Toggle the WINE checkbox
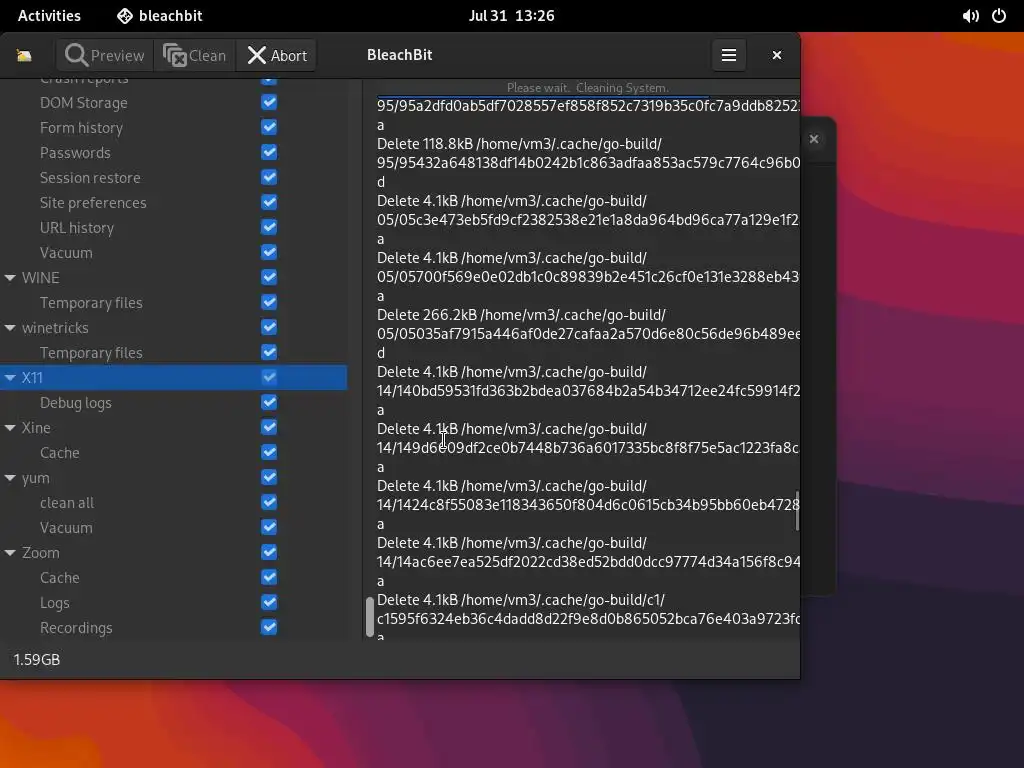Viewport: 1024px width, 768px height. tap(269, 278)
